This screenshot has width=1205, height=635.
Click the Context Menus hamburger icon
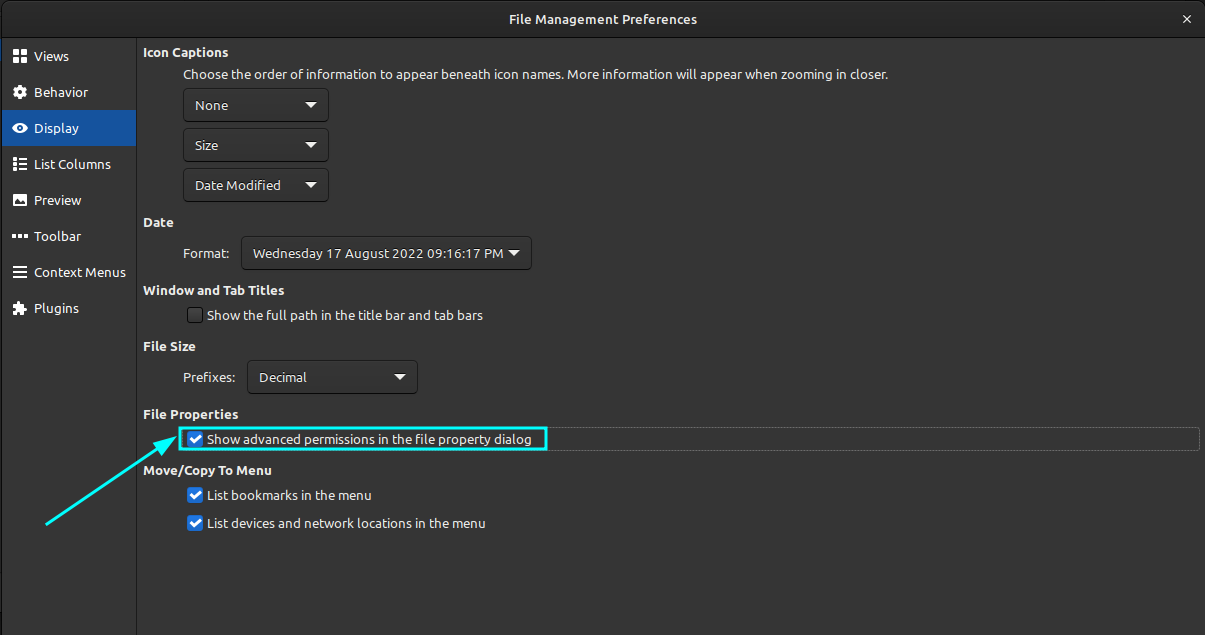[19, 272]
